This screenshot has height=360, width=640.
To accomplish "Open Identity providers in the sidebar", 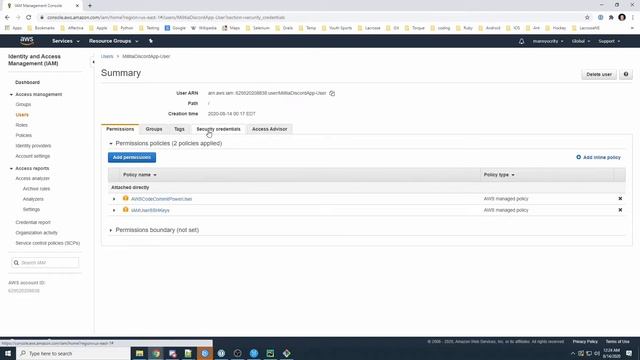I will tap(33, 146).
